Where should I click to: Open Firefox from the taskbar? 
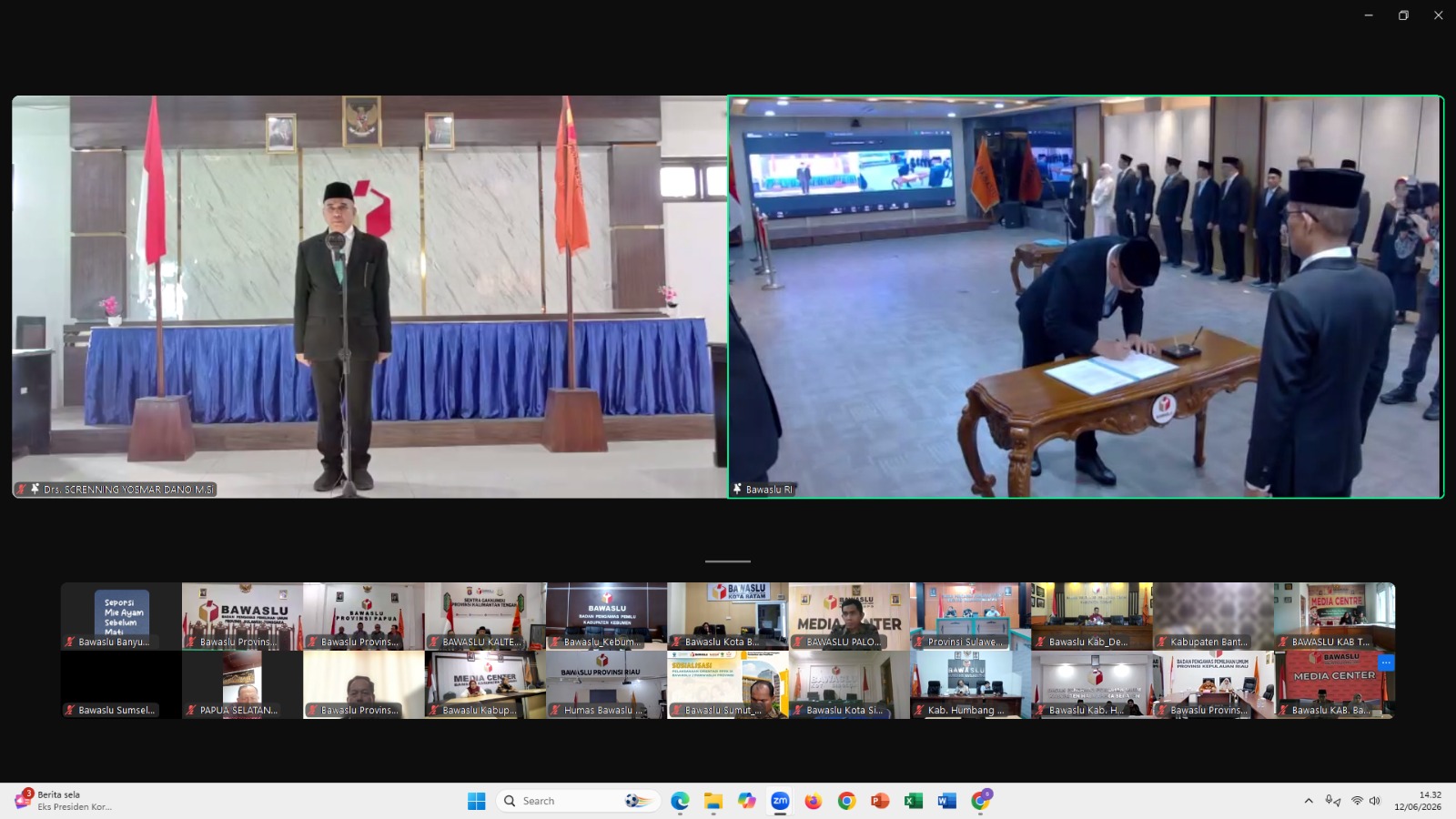[814, 801]
